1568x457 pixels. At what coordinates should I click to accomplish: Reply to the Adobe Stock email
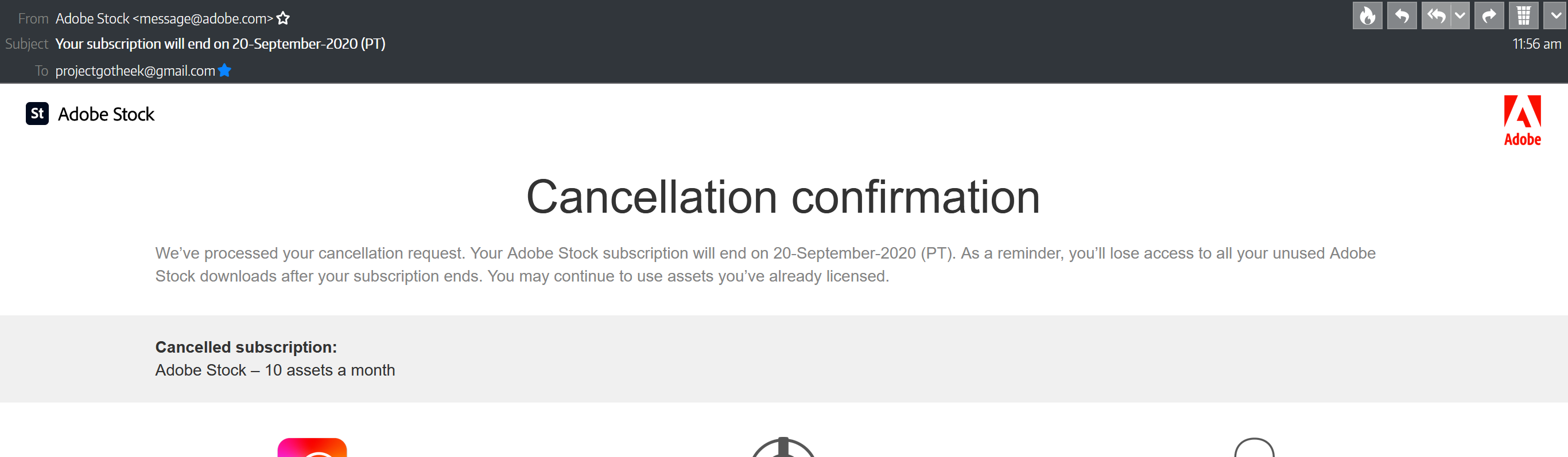1401,16
